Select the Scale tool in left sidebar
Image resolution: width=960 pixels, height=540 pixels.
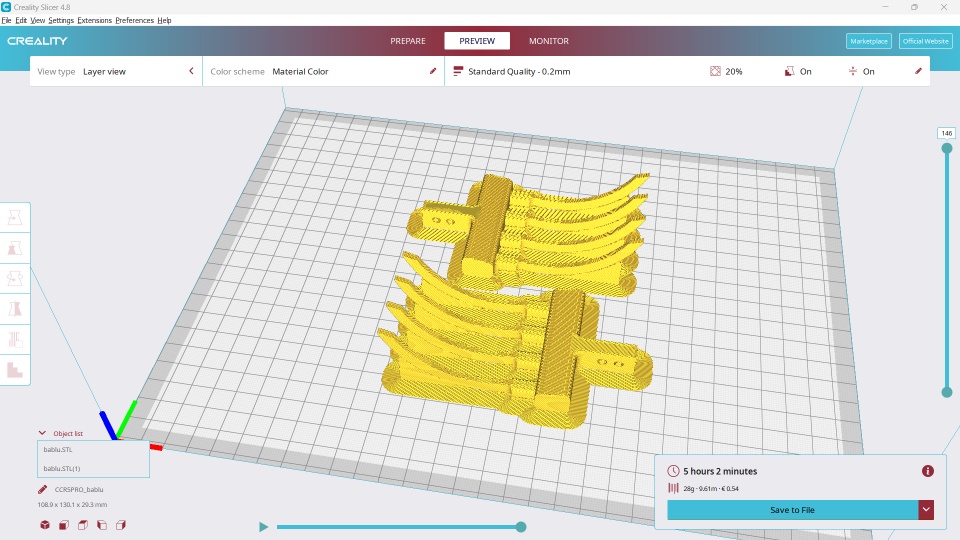click(15, 248)
